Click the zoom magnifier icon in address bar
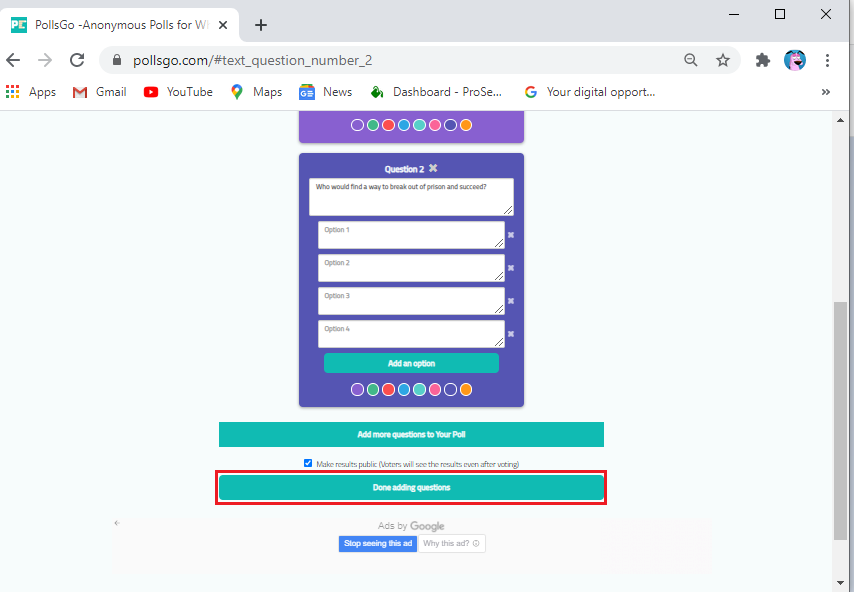Viewport: 854px width, 592px height. [x=691, y=60]
